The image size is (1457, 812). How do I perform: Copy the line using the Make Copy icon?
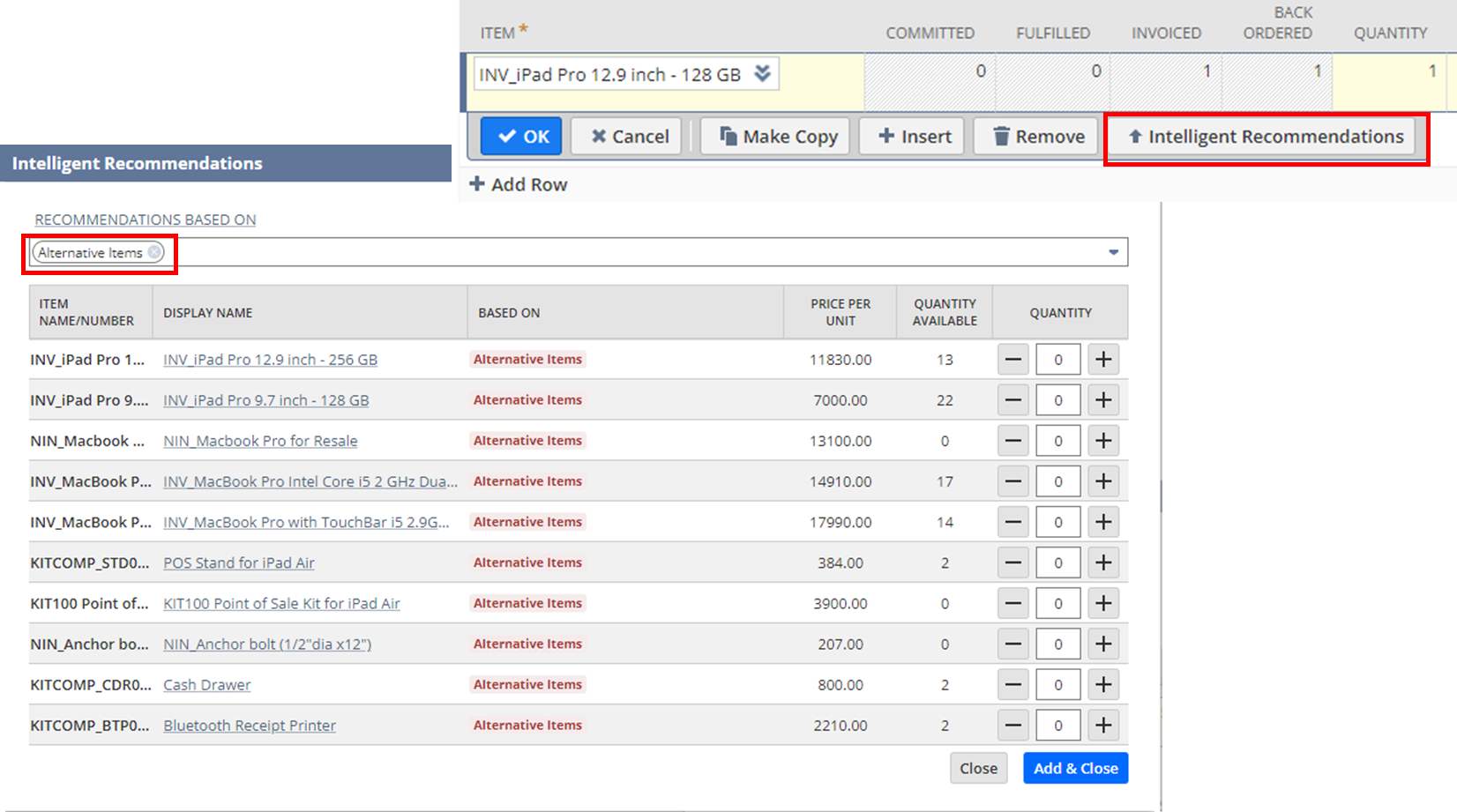(x=773, y=136)
